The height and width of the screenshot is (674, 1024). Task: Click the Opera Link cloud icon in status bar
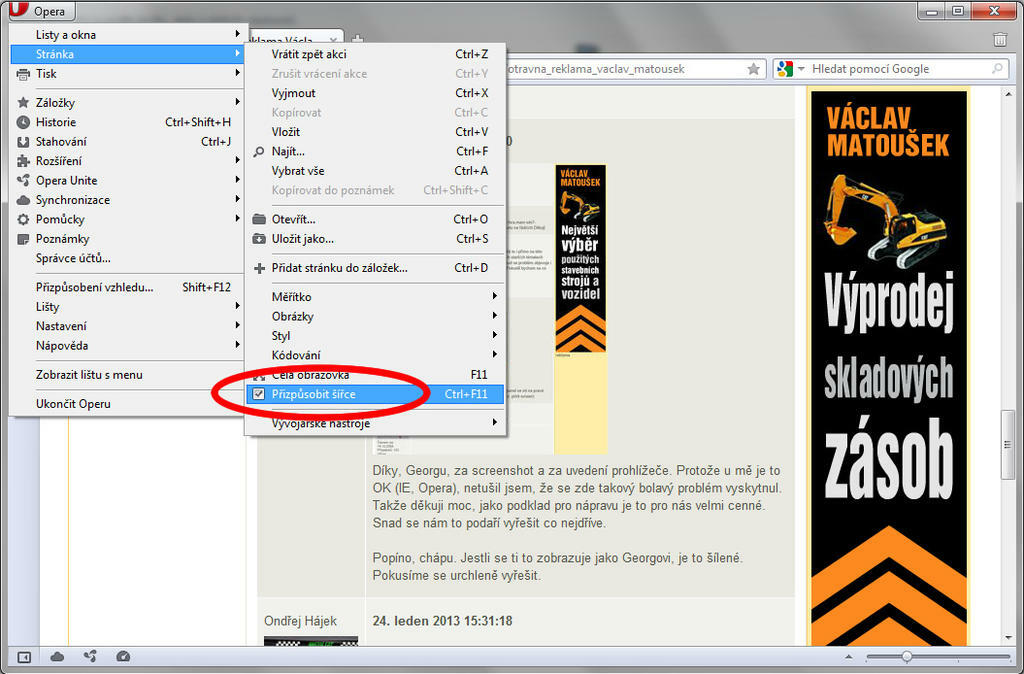[x=57, y=657]
